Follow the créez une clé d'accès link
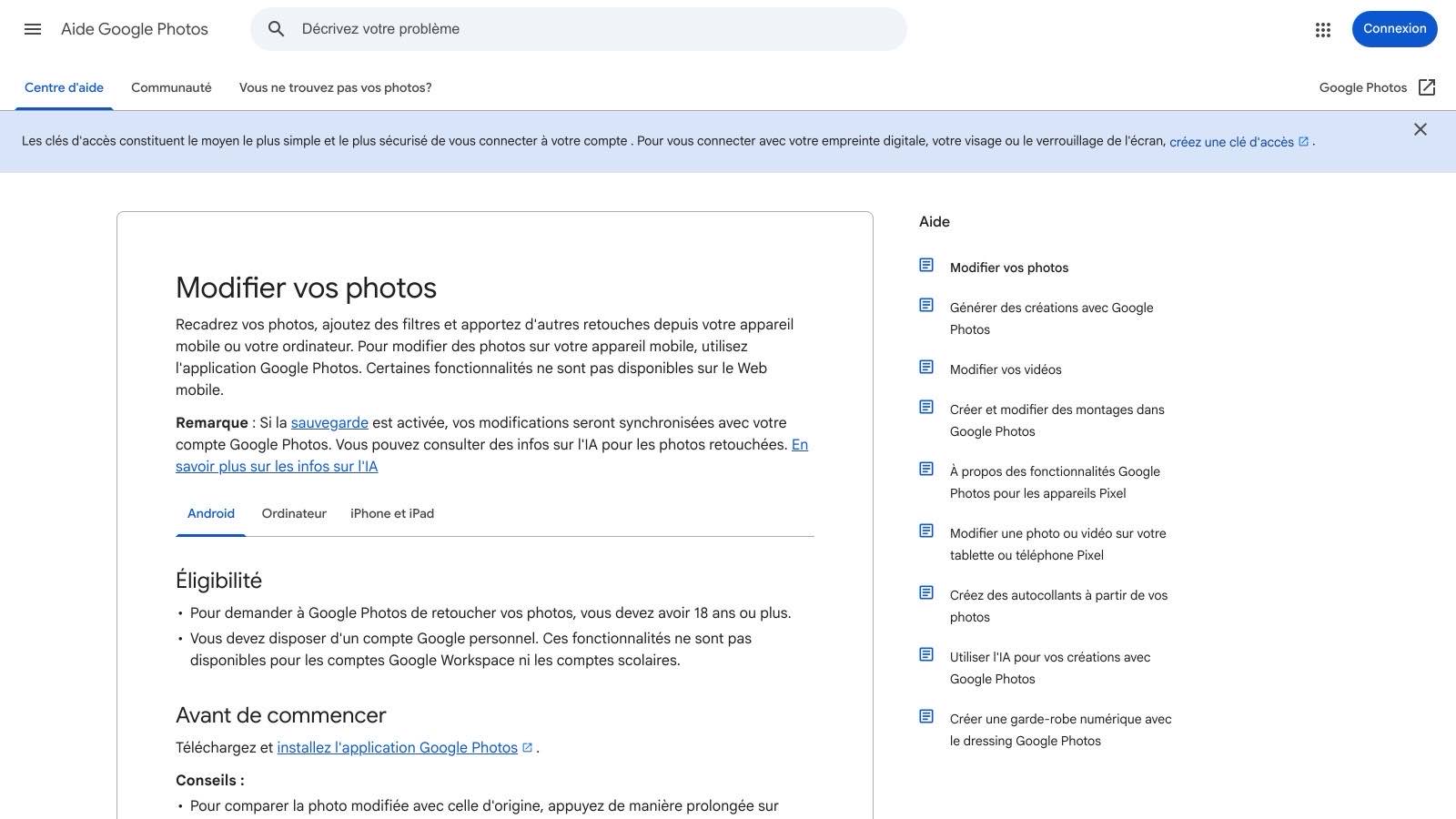Viewport: 1456px width, 819px height. [x=1231, y=142]
